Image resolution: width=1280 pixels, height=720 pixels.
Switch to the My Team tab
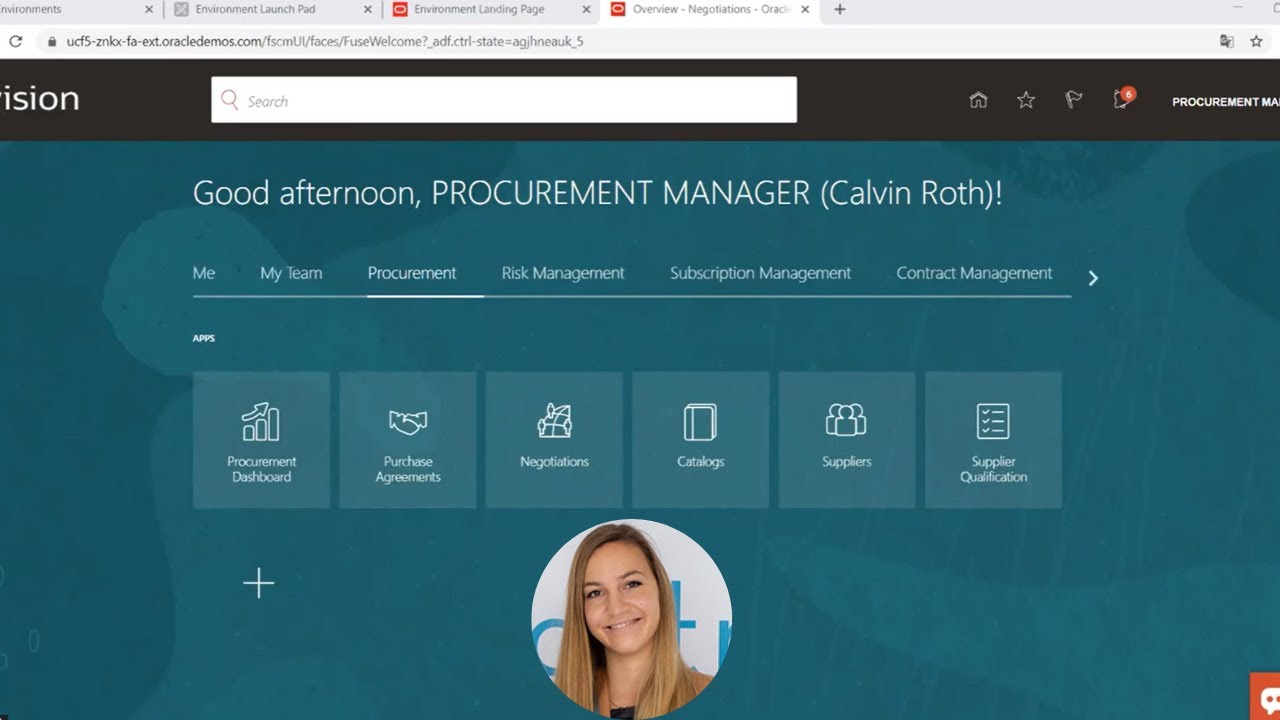291,273
